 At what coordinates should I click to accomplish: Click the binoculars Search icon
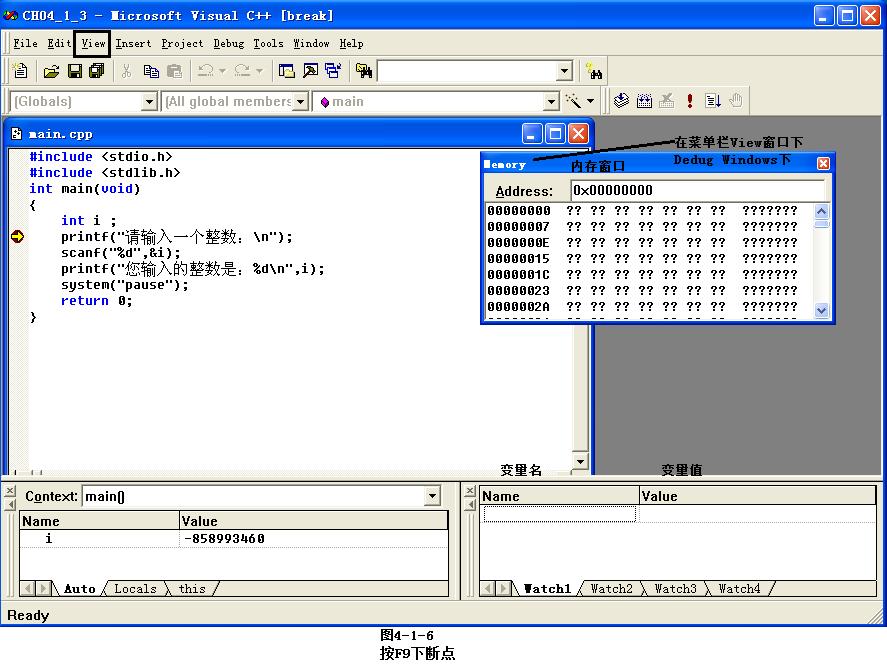coord(595,71)
